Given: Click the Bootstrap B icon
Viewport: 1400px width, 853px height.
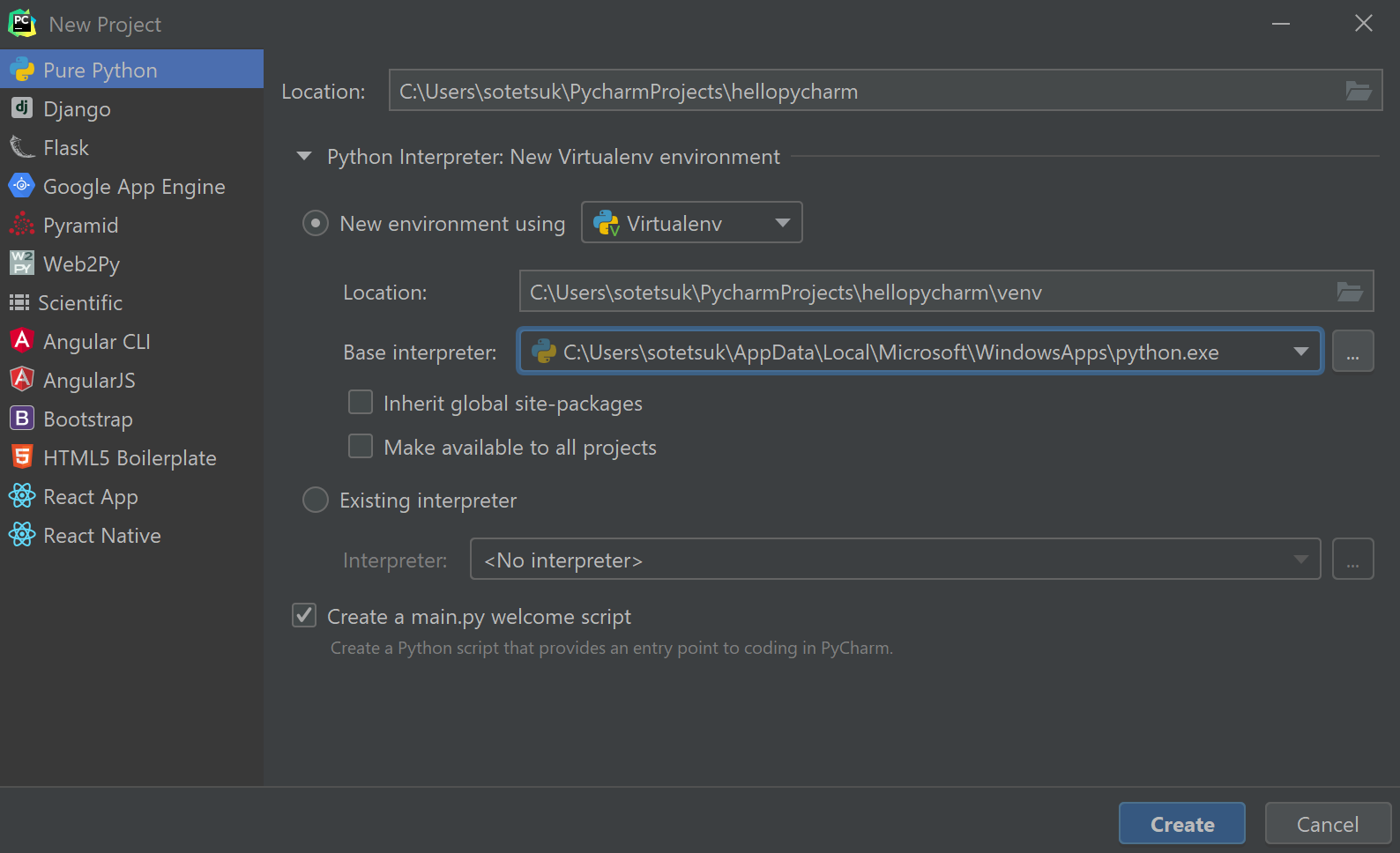Looking at the screenshot, I should pos(22,418).
